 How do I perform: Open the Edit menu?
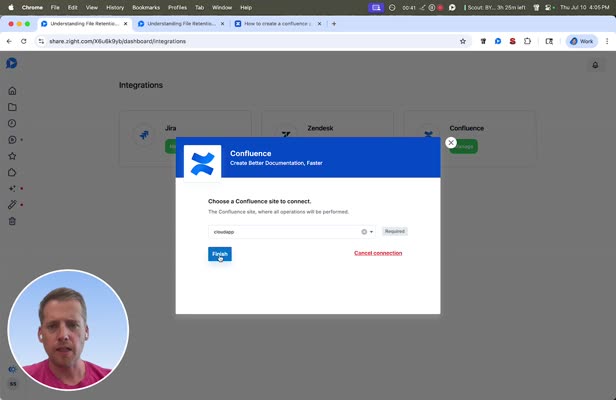pyautogui.click(x=72, y=7)
